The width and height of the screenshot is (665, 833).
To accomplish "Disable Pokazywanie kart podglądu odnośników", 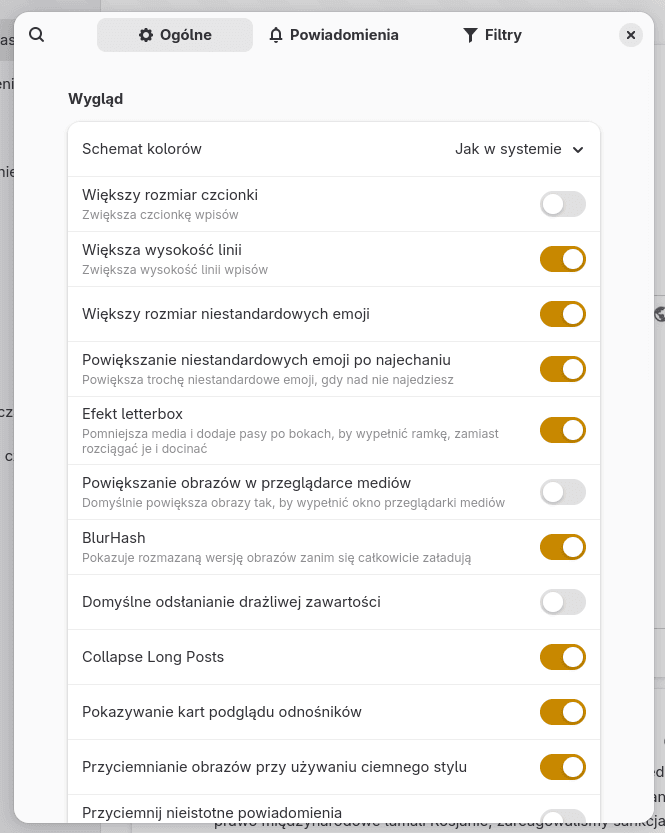I will pyautogui.click(x=562, y=712).
